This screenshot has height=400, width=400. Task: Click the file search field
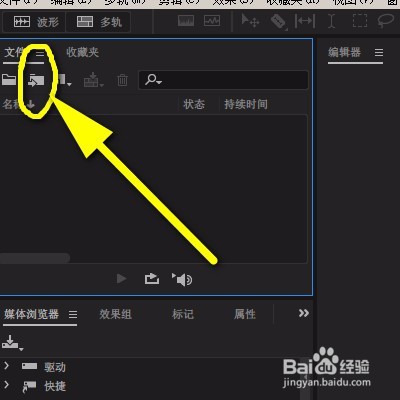(x=223, y=80)
